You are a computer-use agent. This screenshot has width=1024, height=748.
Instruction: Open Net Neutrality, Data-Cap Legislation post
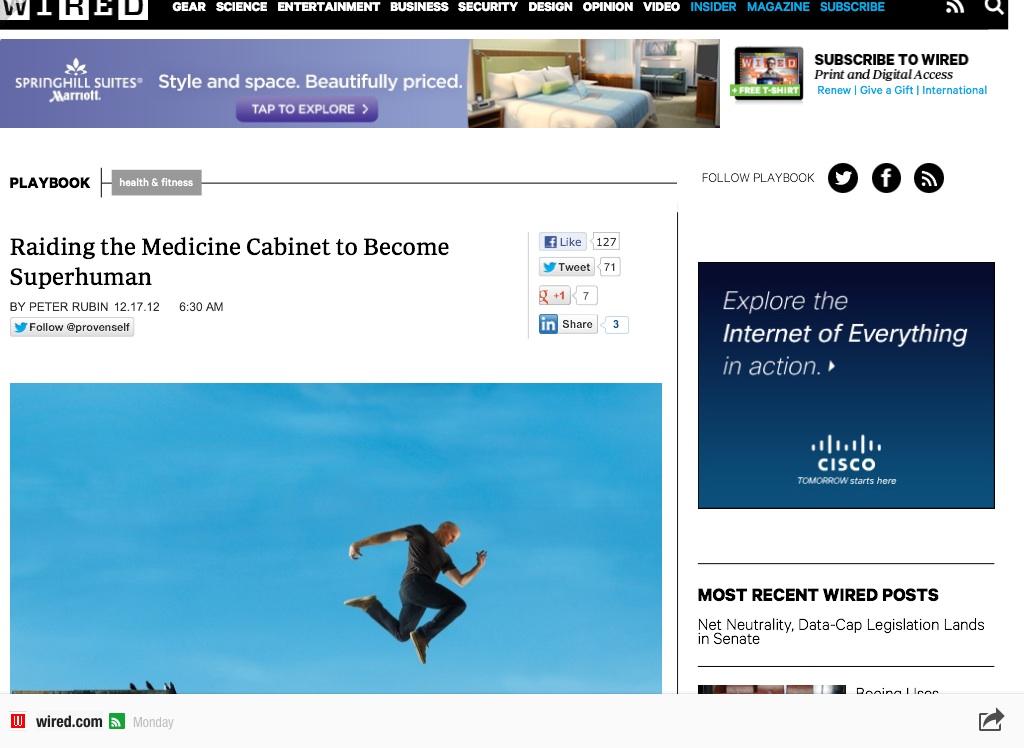click(840, 632)
